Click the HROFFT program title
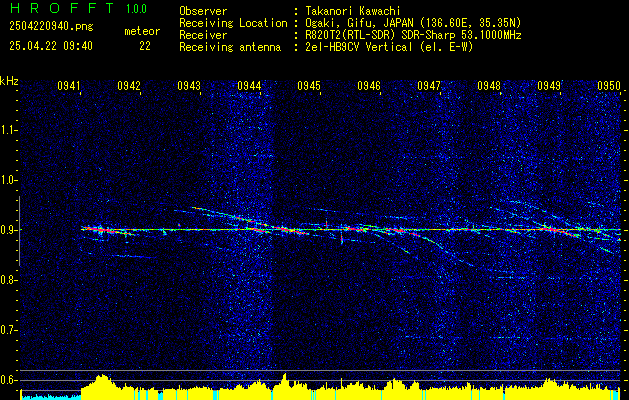This screenshot has height=400, width=629. point(62,8)
